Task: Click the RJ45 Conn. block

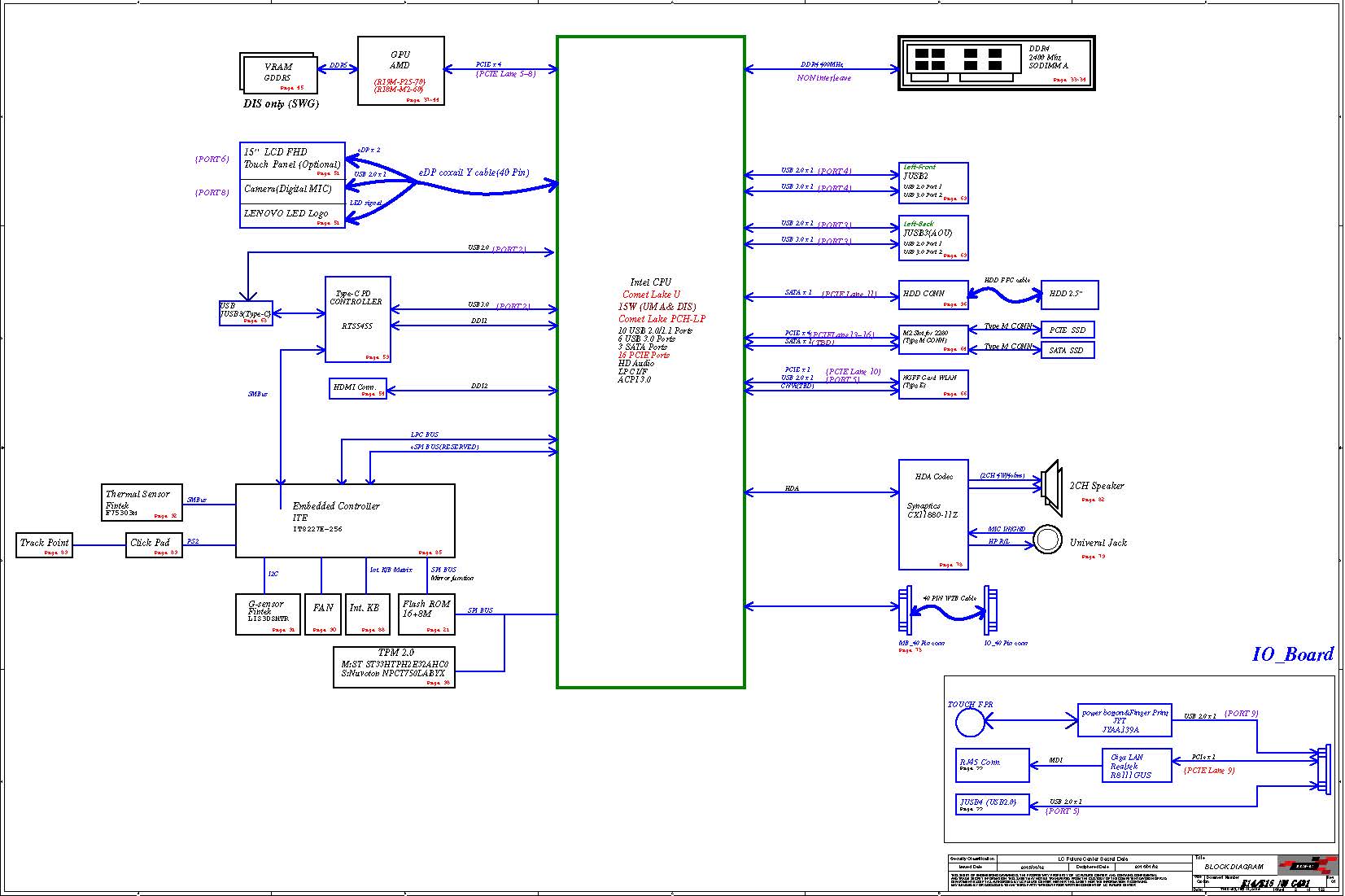Action: pyautogui.click(x=992, y=765)
